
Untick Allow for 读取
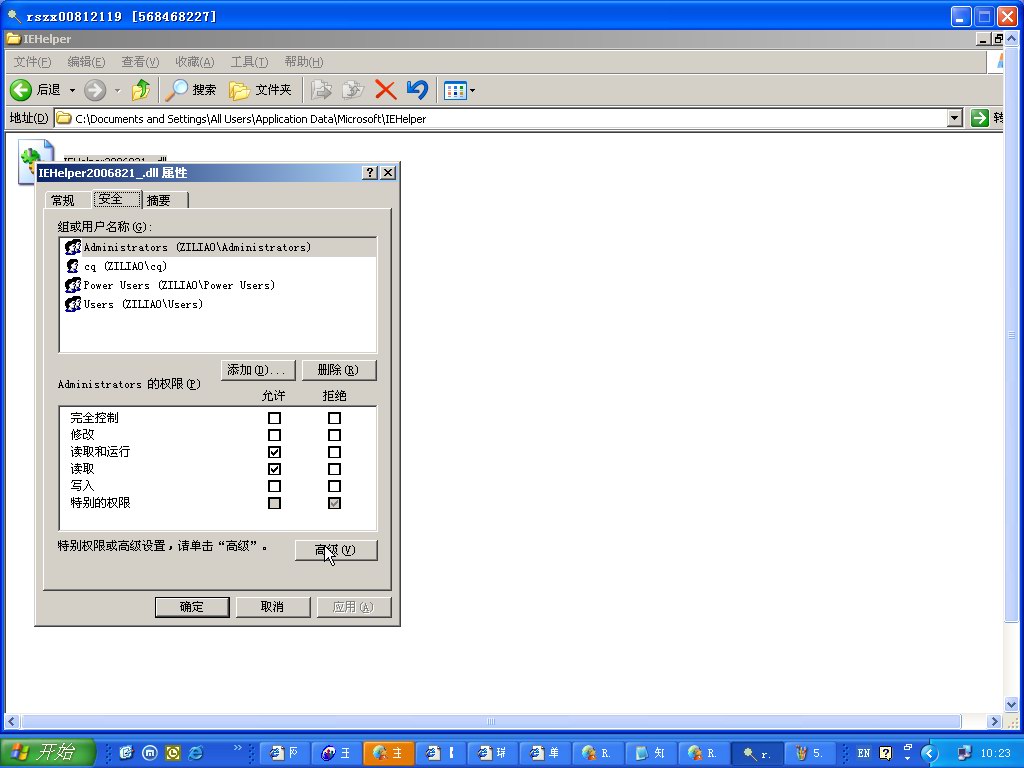(x=274, y=469)
